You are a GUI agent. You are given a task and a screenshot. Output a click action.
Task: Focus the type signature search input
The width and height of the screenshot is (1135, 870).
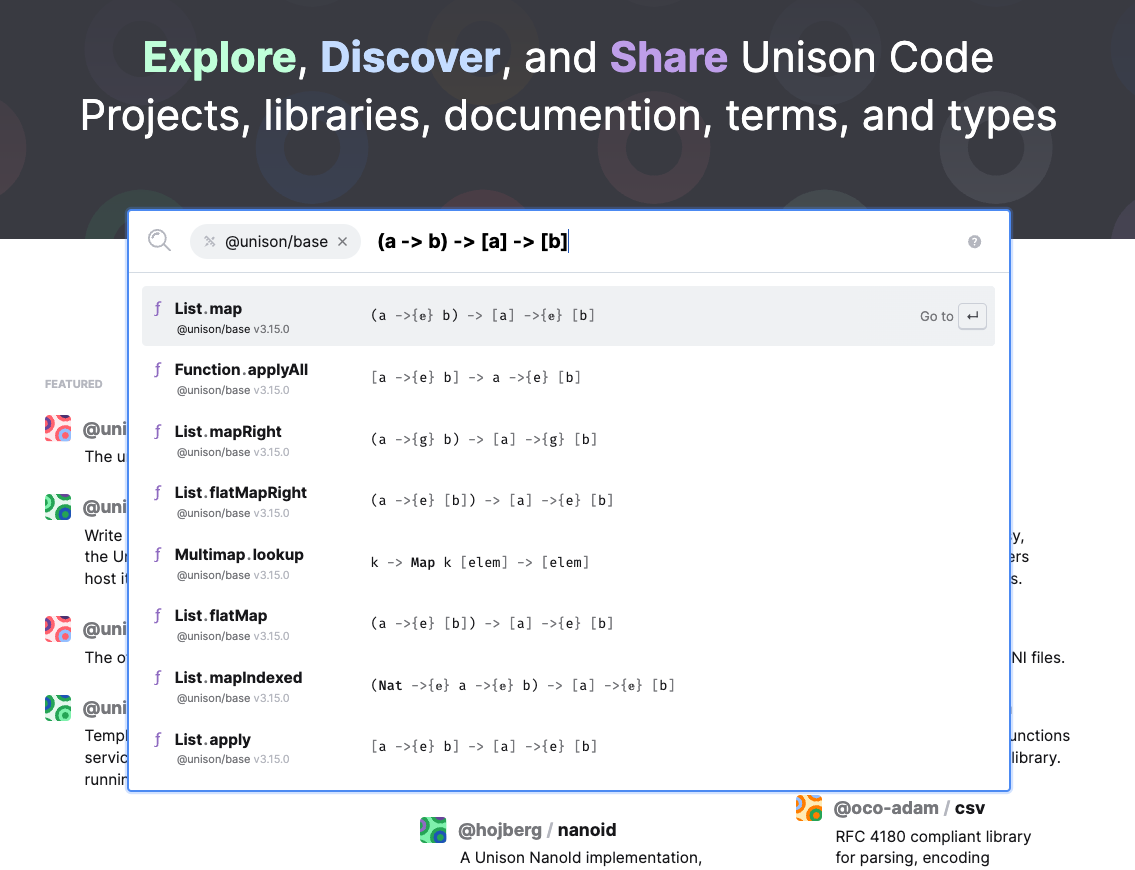666,241
